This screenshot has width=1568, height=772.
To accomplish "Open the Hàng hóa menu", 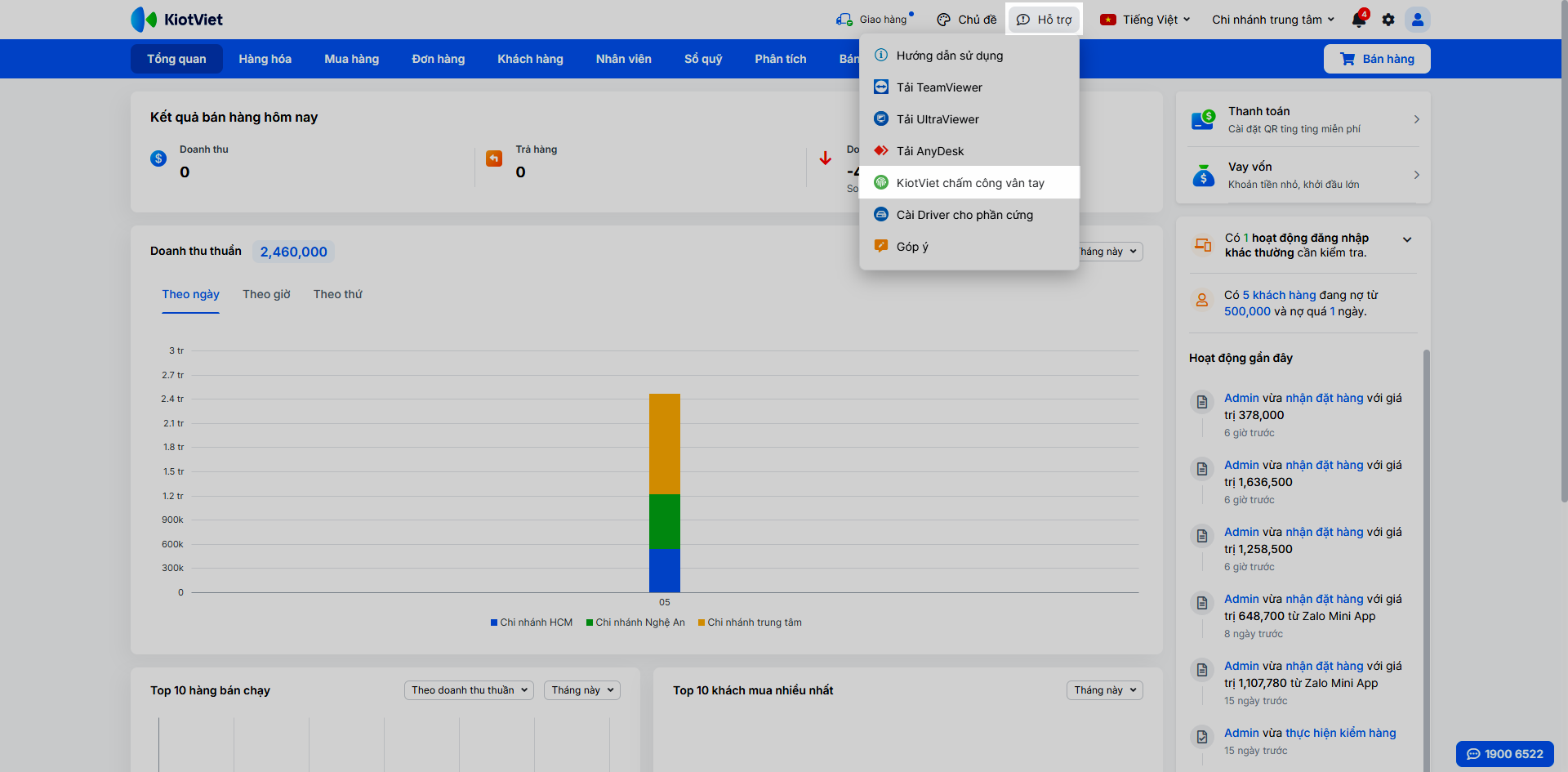I will [265, 59].
